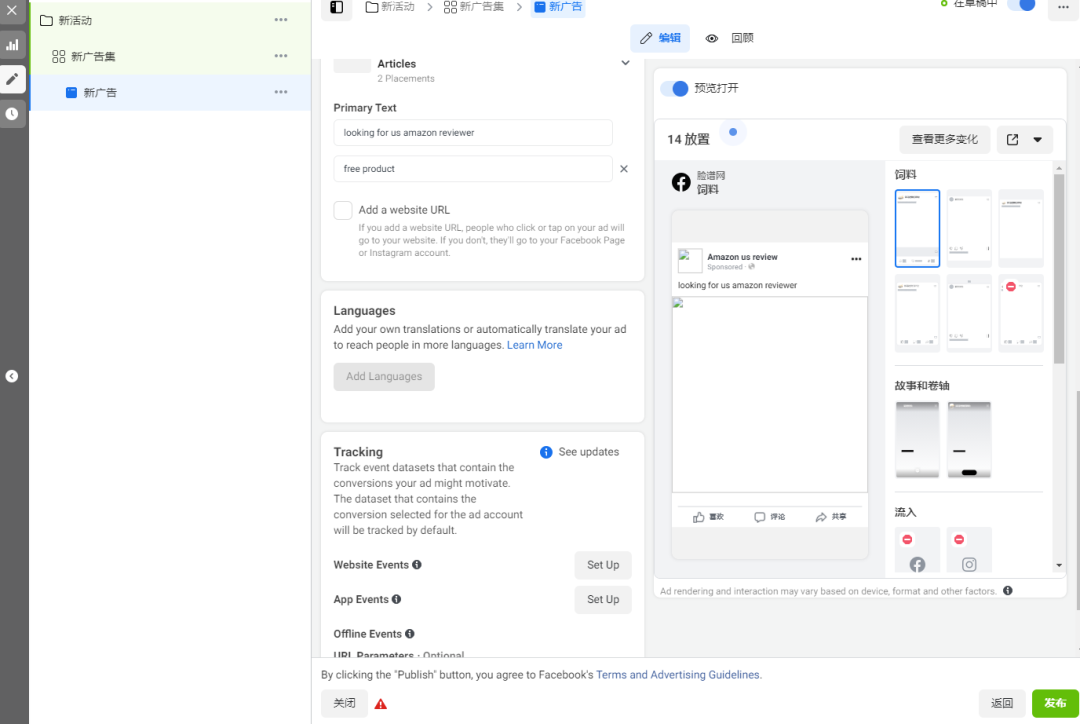
Task: Select the second feed placement thumbnail in top row
Action: (969, 229)
